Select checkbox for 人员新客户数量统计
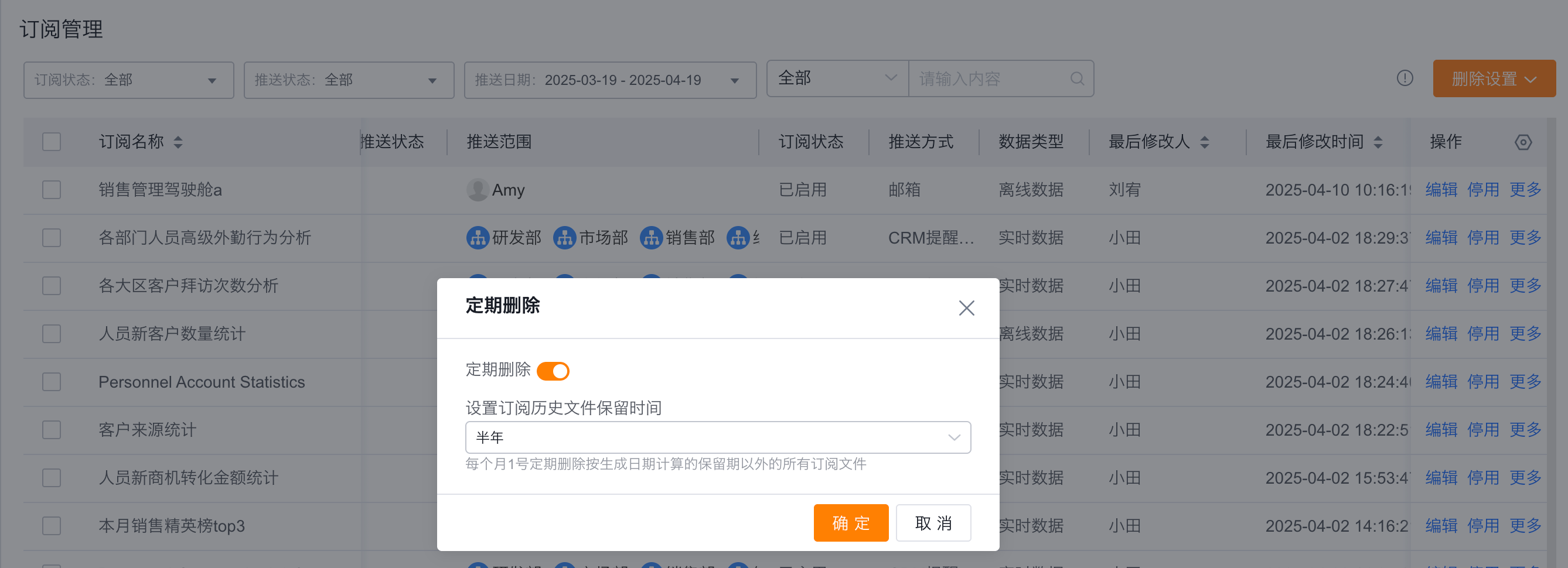 click(52, 334)
